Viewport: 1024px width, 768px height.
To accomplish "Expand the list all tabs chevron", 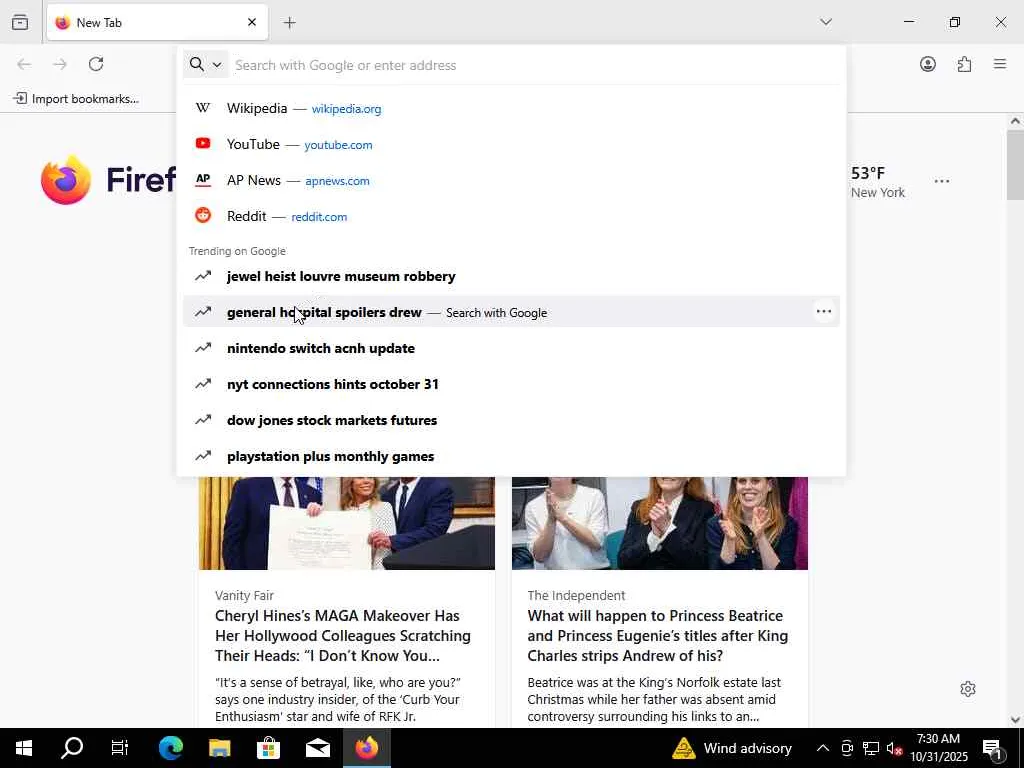I will click(825, 22).
